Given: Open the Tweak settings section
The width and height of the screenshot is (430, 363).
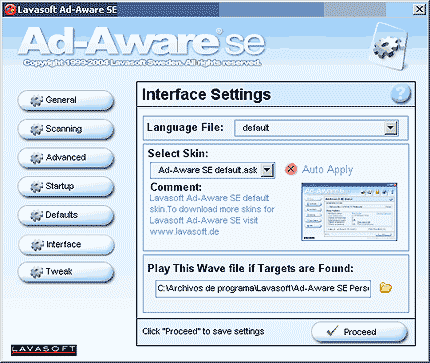Looking at the screenshot, I should 66,272.
